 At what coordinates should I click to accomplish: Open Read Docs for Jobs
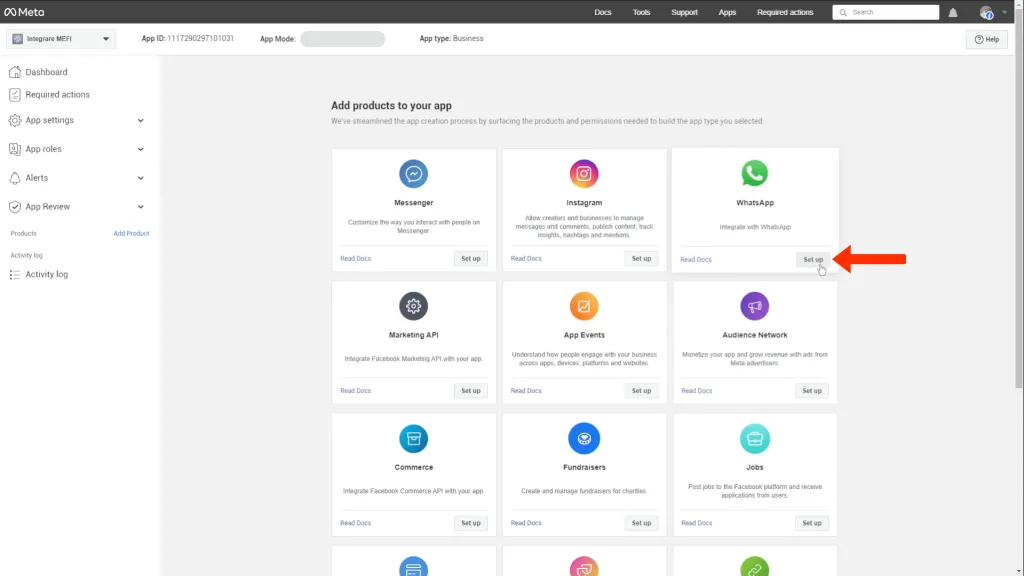696,523
